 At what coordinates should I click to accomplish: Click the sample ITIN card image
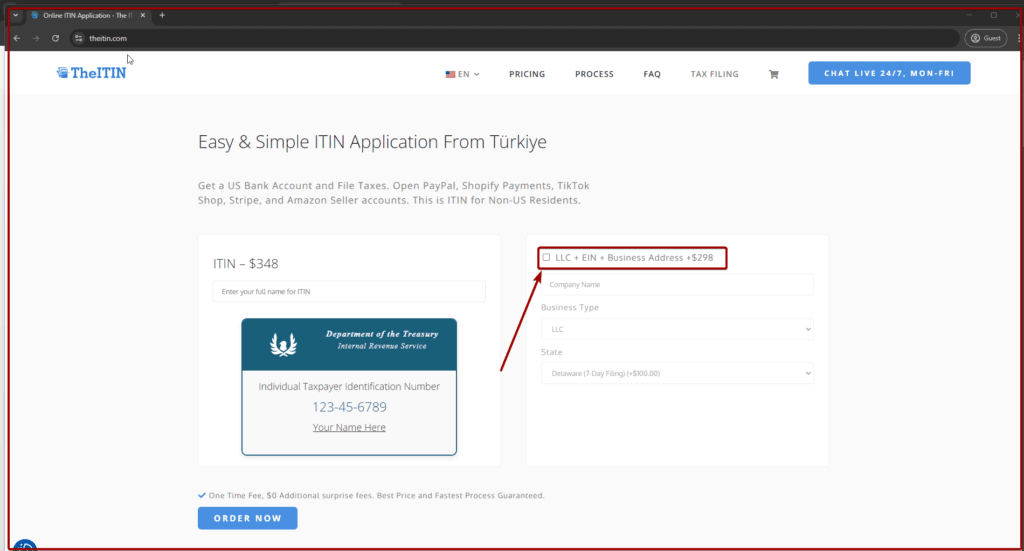click(x=349, y=386)
